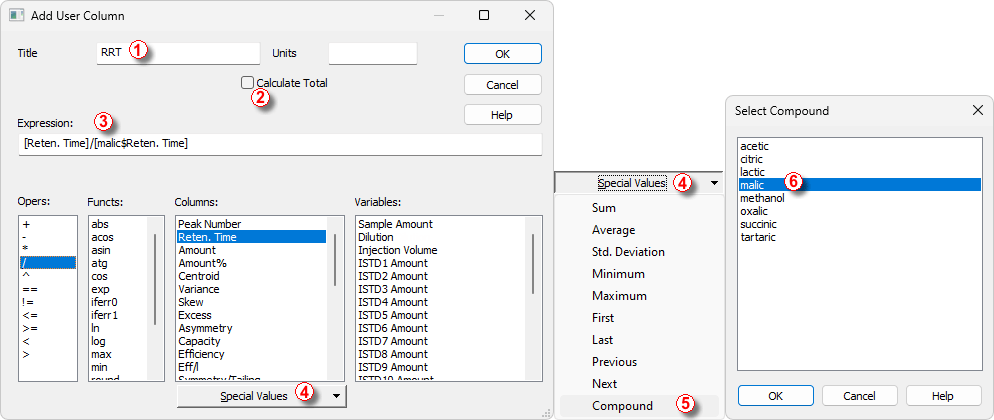Select the / operator in Opers list

pyautogui.click(x=48, y=263)
